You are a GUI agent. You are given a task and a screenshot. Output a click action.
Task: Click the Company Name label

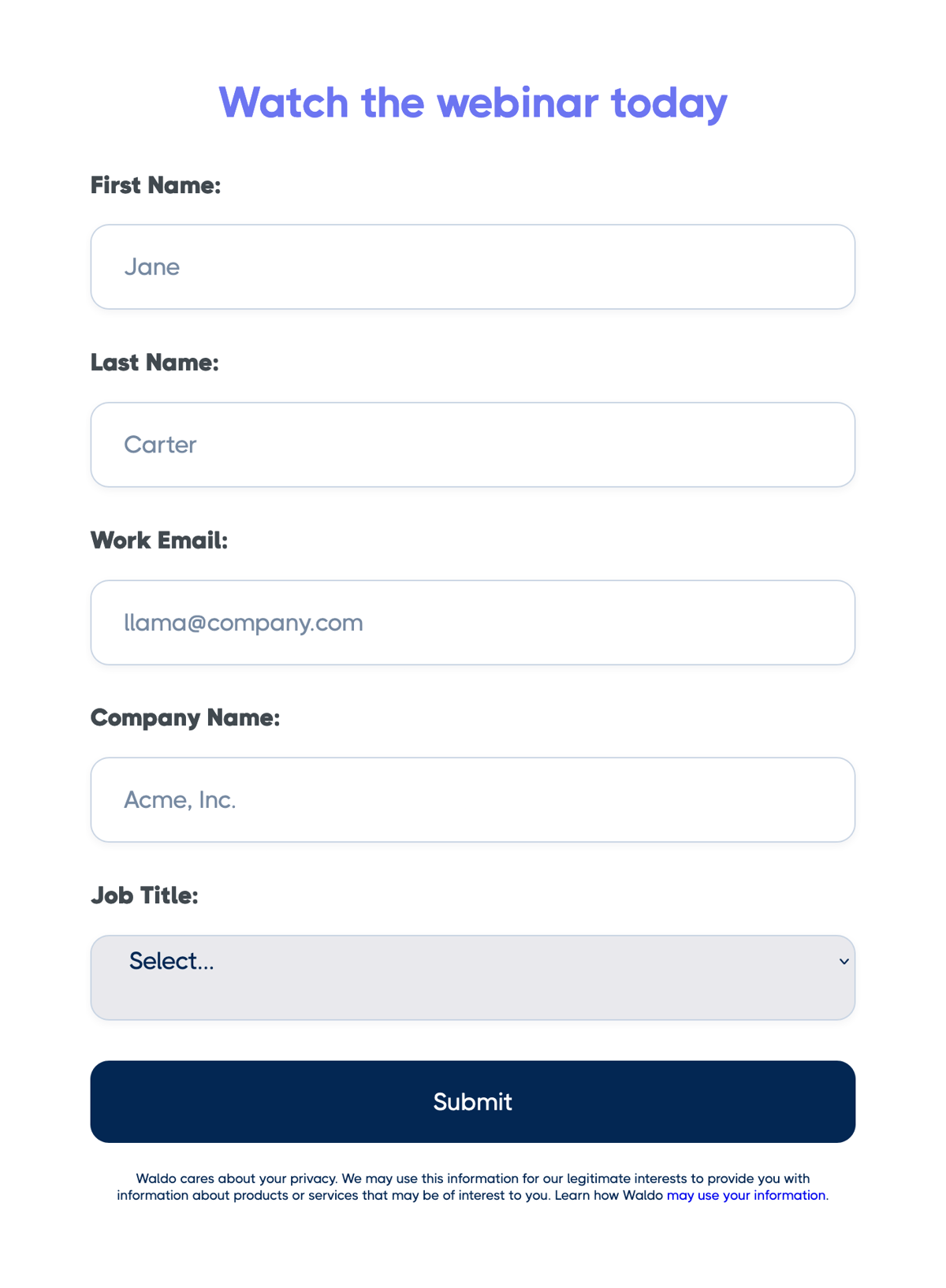point(186,718)
